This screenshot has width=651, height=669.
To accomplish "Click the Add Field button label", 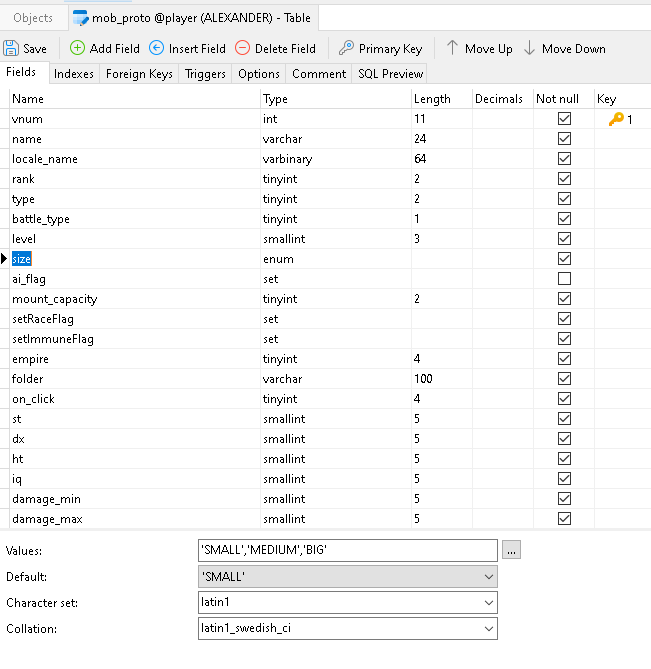I will [114, 49].
